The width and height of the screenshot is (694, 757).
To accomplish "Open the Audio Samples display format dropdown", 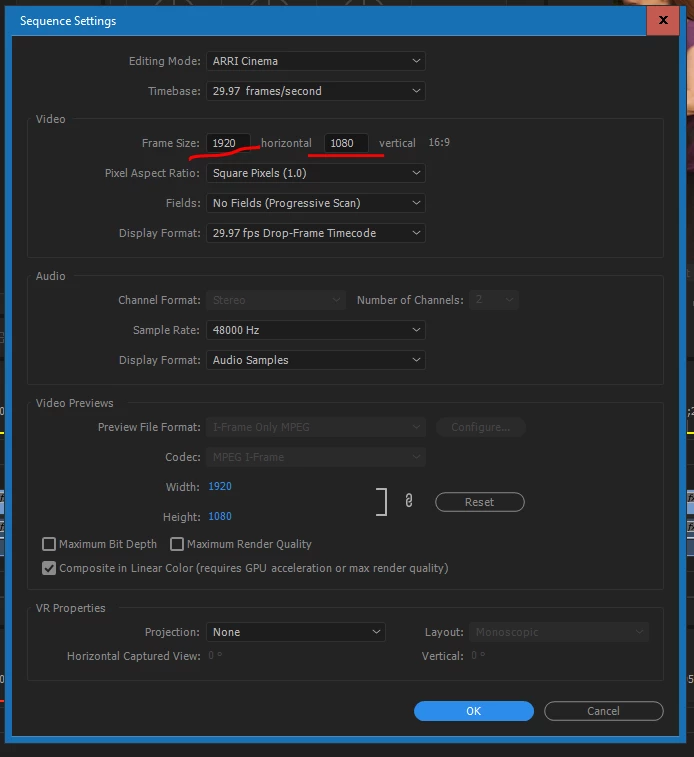I will [316, 360].
